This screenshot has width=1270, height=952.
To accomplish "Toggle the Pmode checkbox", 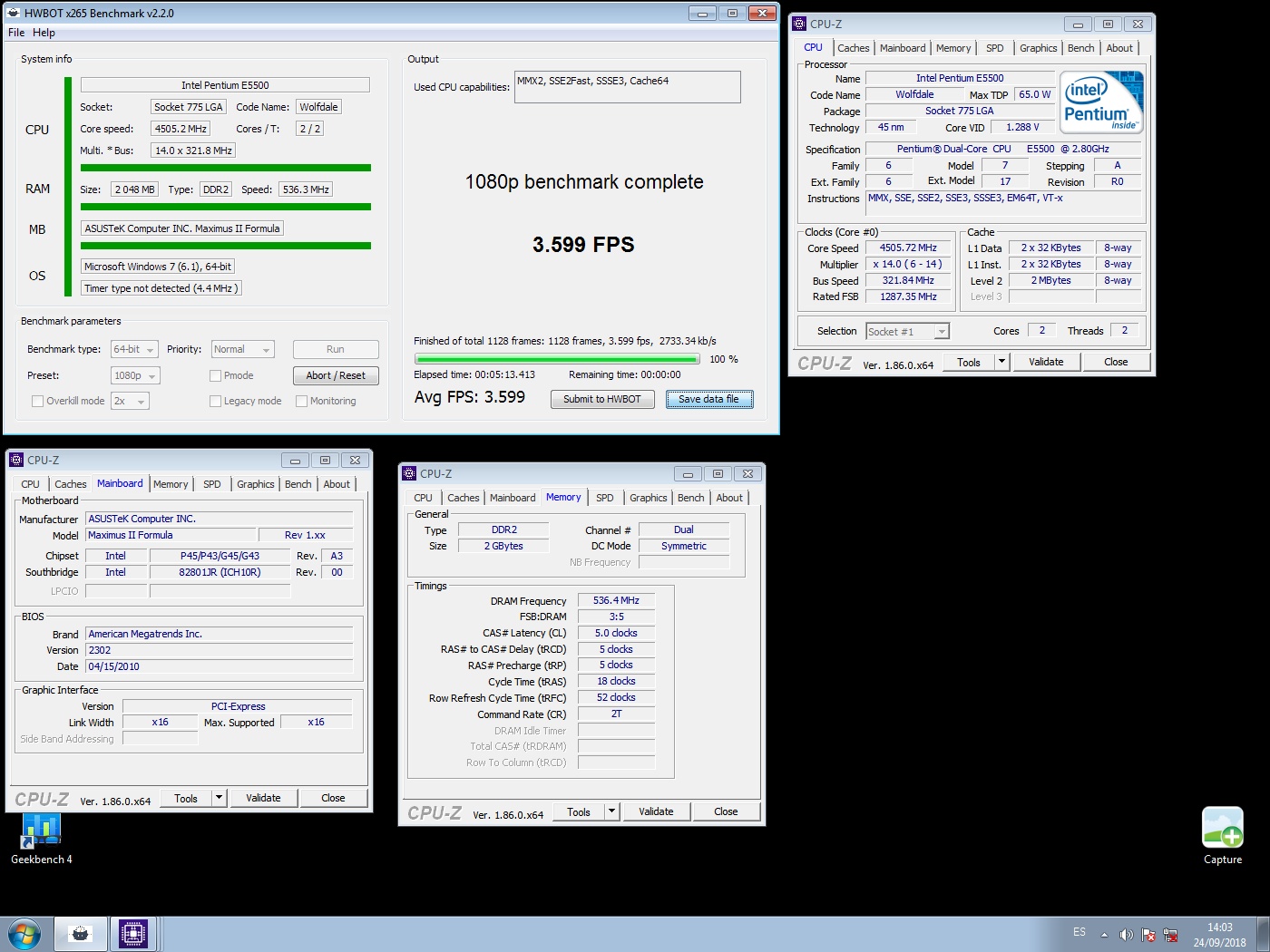I will [215, 375].
